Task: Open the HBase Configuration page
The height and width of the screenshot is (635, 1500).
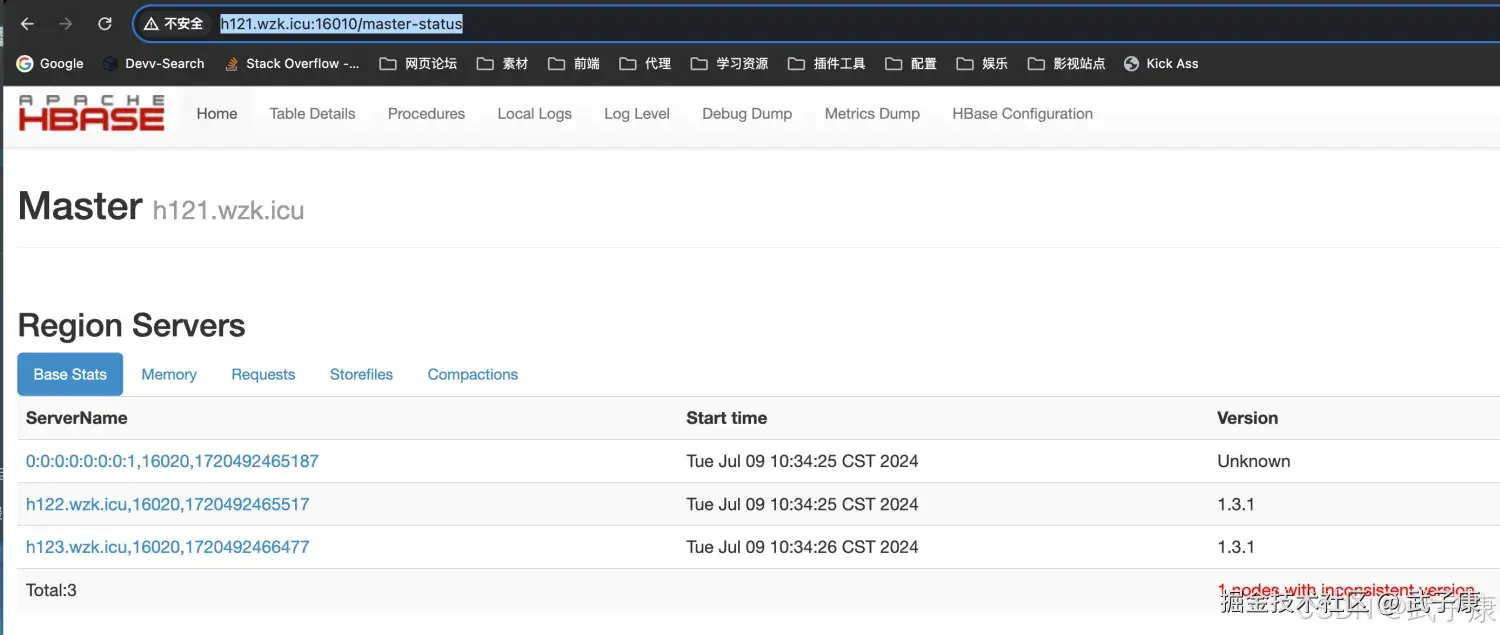Action: pos(1022,113)
